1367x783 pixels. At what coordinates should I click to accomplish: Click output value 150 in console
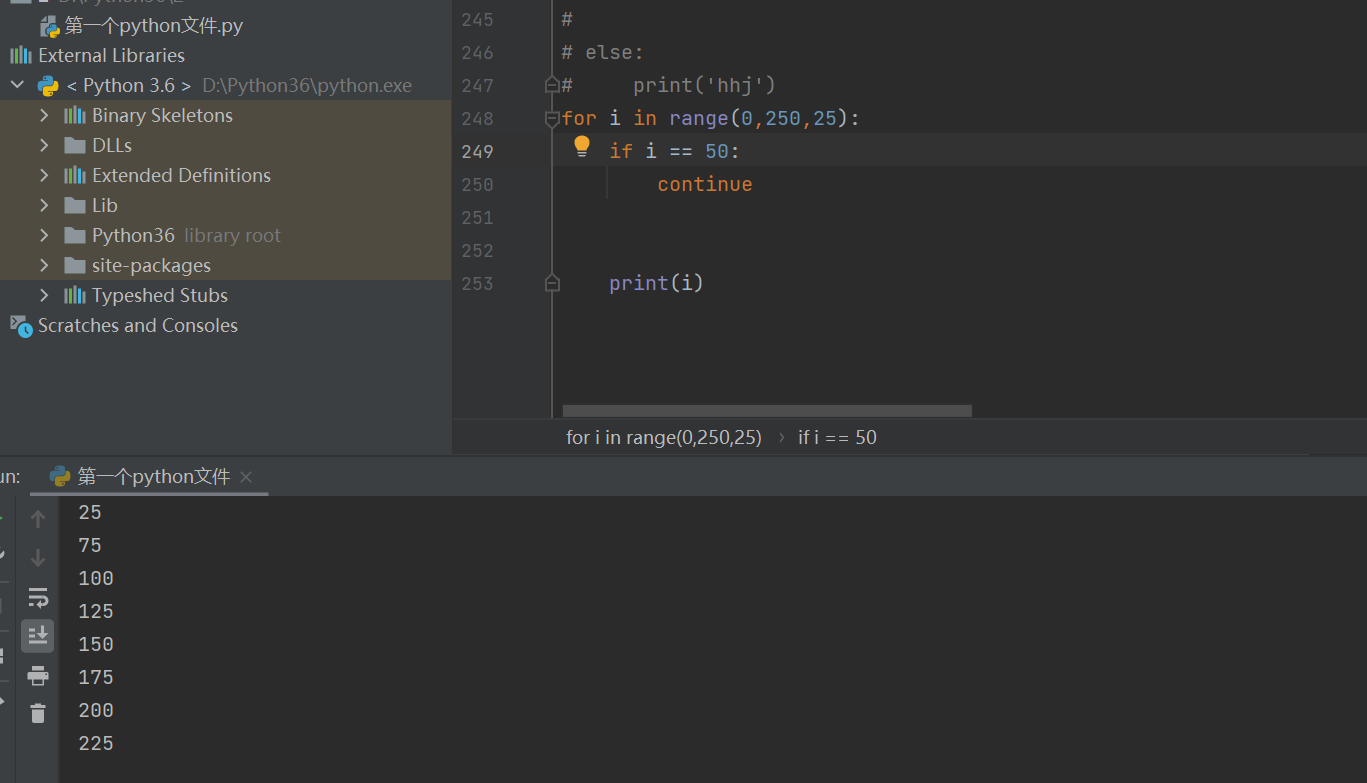coord(96,644)
